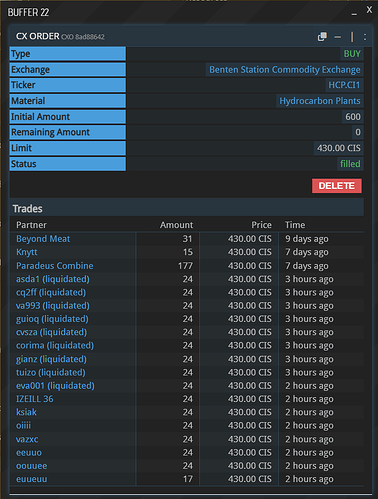Open partner va993 (liquidated)
This screenshot has width=378, height=499.
point(53,306)
